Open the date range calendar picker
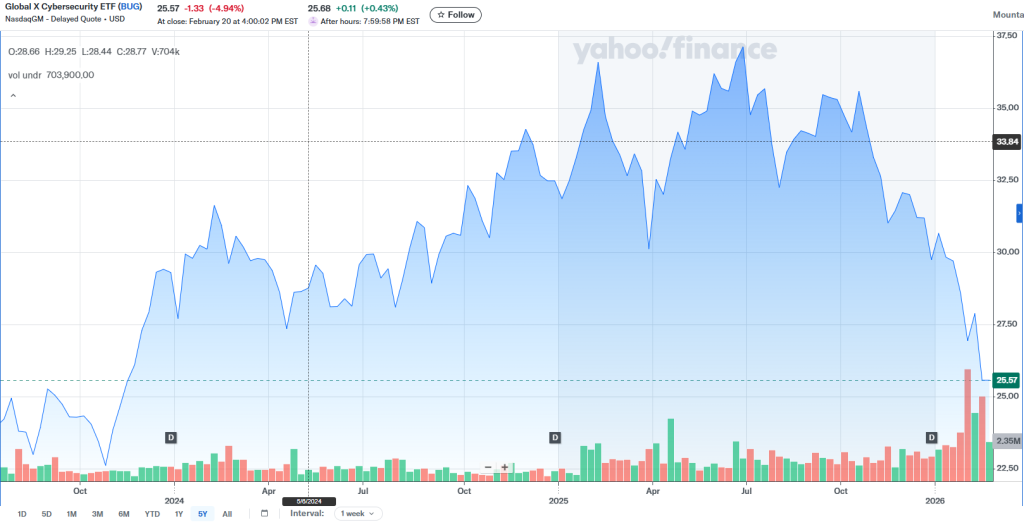Image resolution: width=1024 pixels, height=525 pixels. pyautogui.click(x=264, y=513)
